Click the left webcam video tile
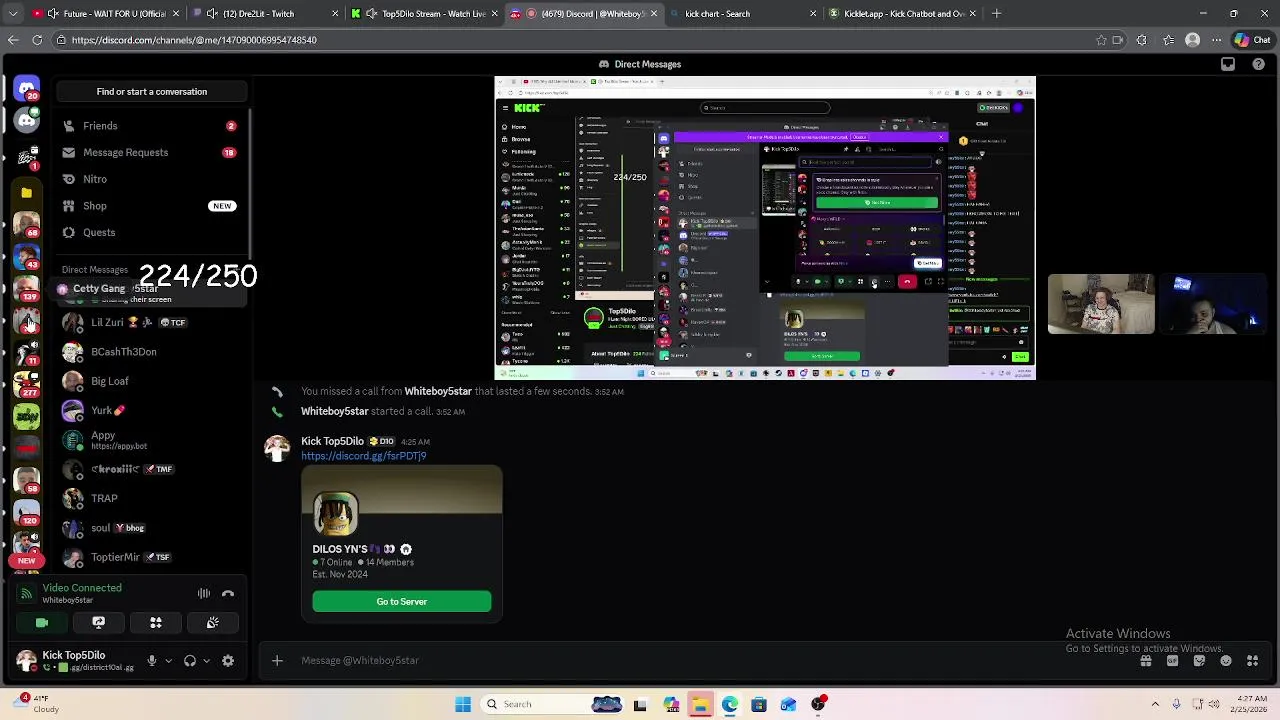1280x720 pixels. 1101,304
